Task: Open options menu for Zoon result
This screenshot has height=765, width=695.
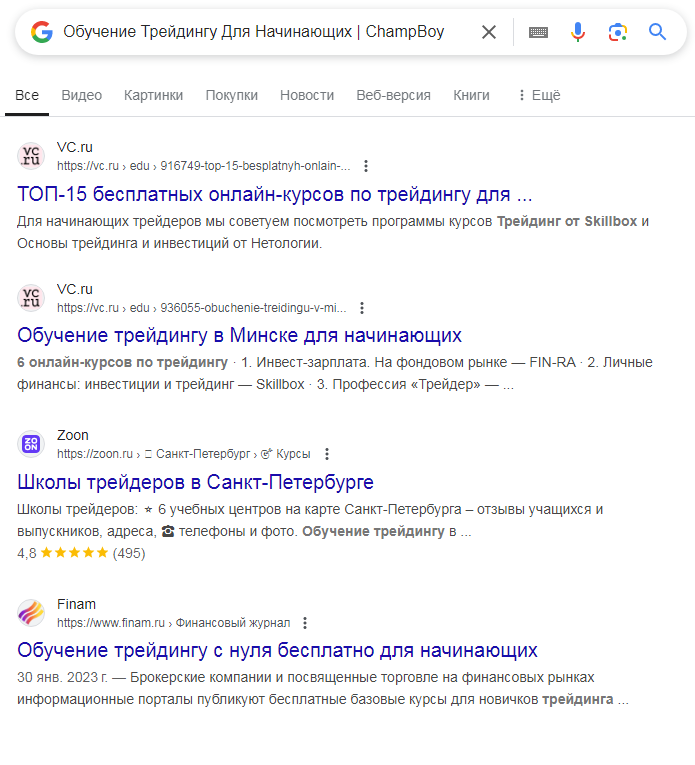Action: (x=326, y=454)
